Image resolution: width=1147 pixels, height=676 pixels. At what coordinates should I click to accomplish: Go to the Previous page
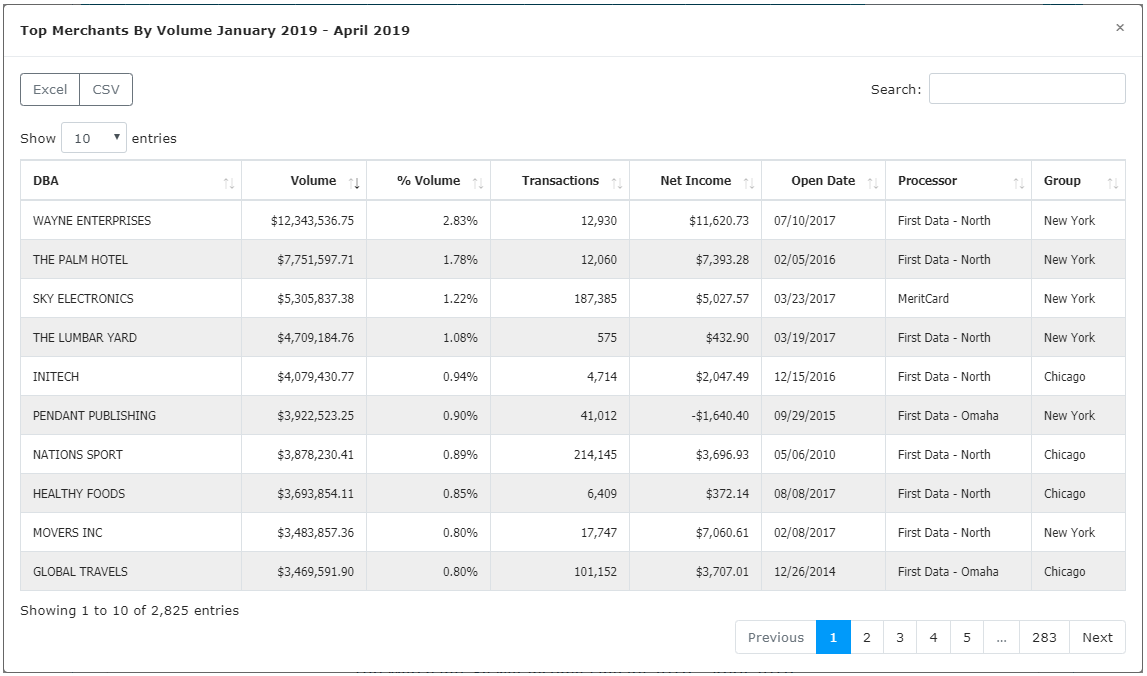point(775,637)
